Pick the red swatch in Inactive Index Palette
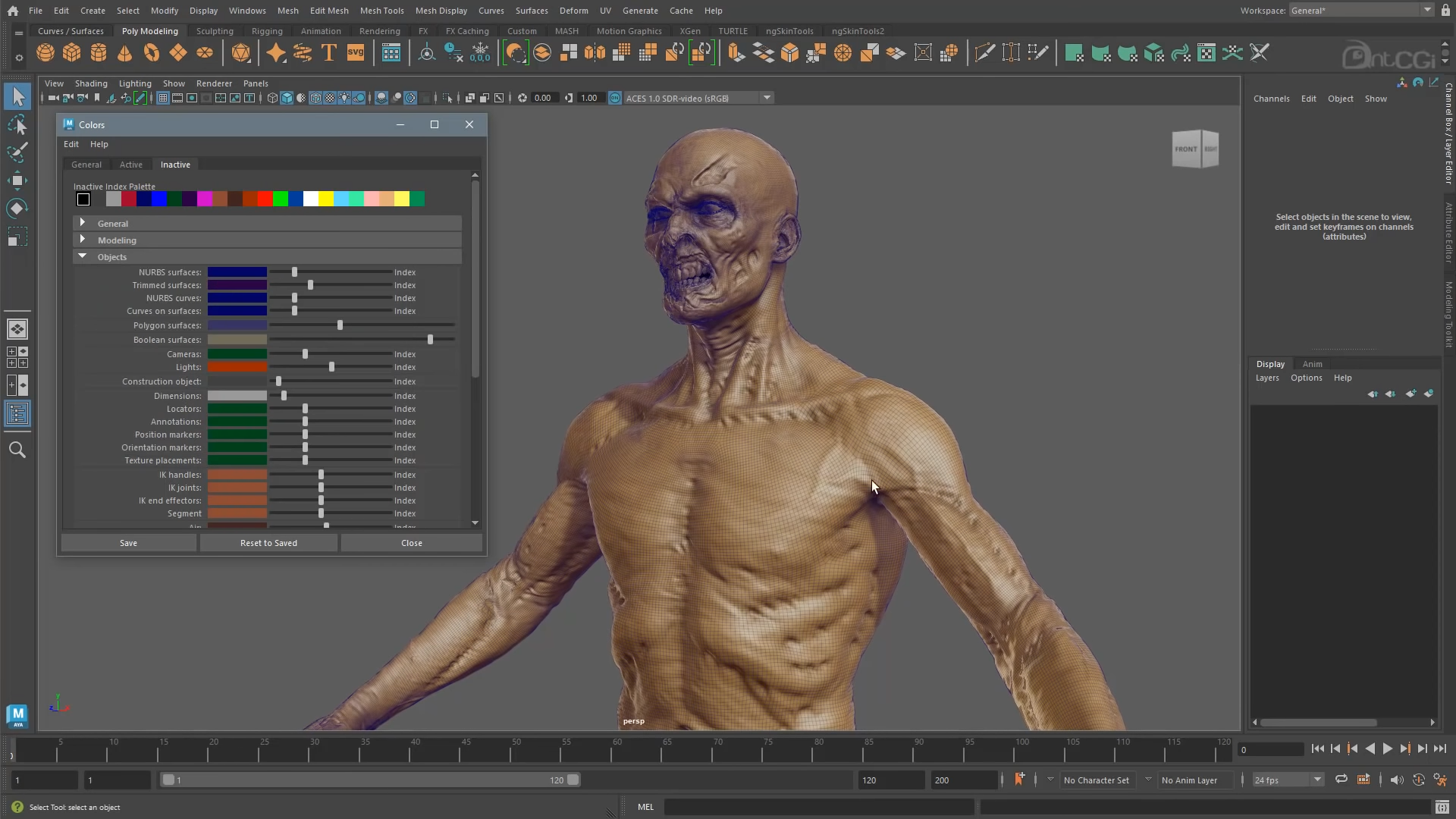 pyautogui.click(x=265, y=199)
